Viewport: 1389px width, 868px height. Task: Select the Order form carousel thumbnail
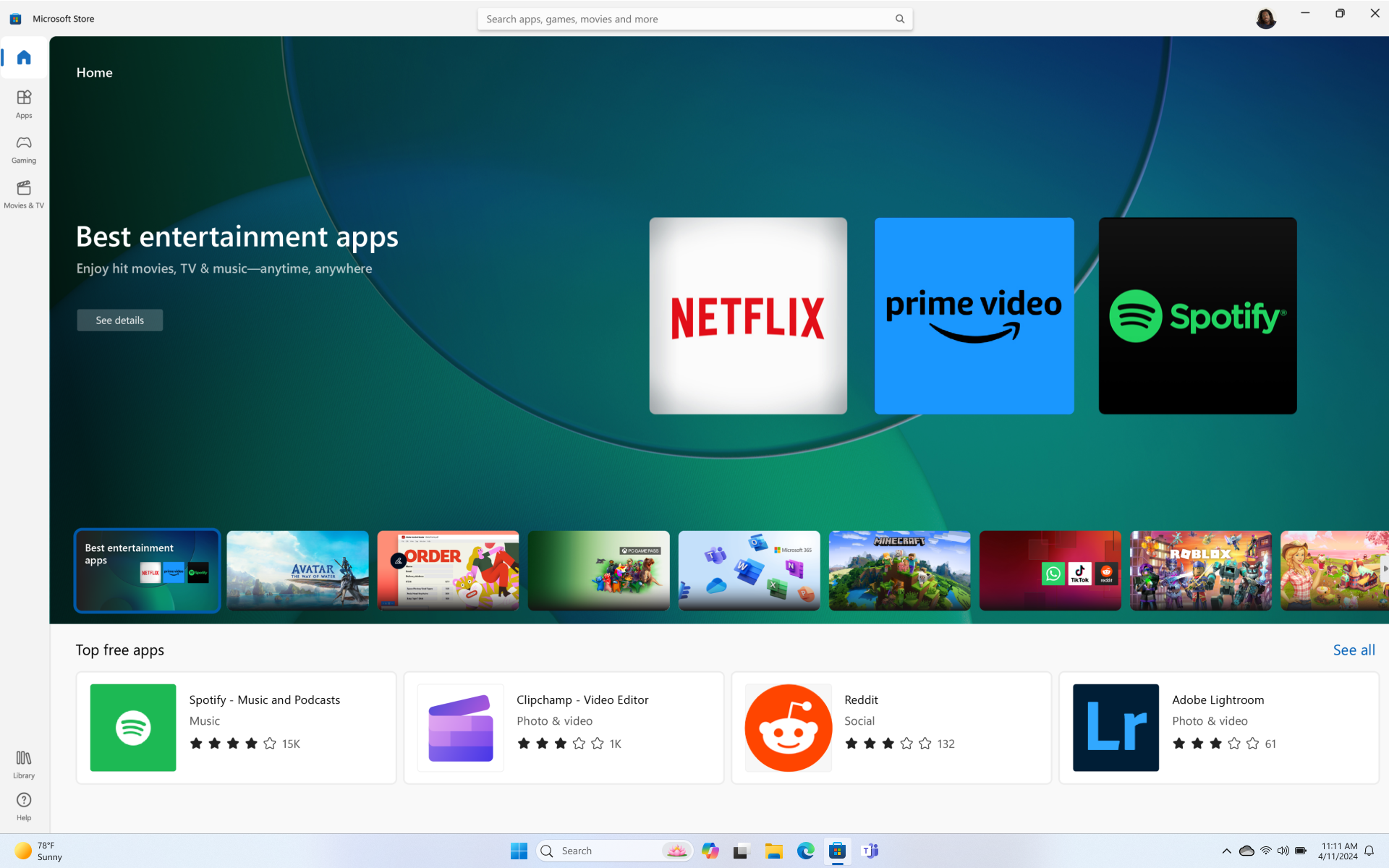tap(449, 571)
